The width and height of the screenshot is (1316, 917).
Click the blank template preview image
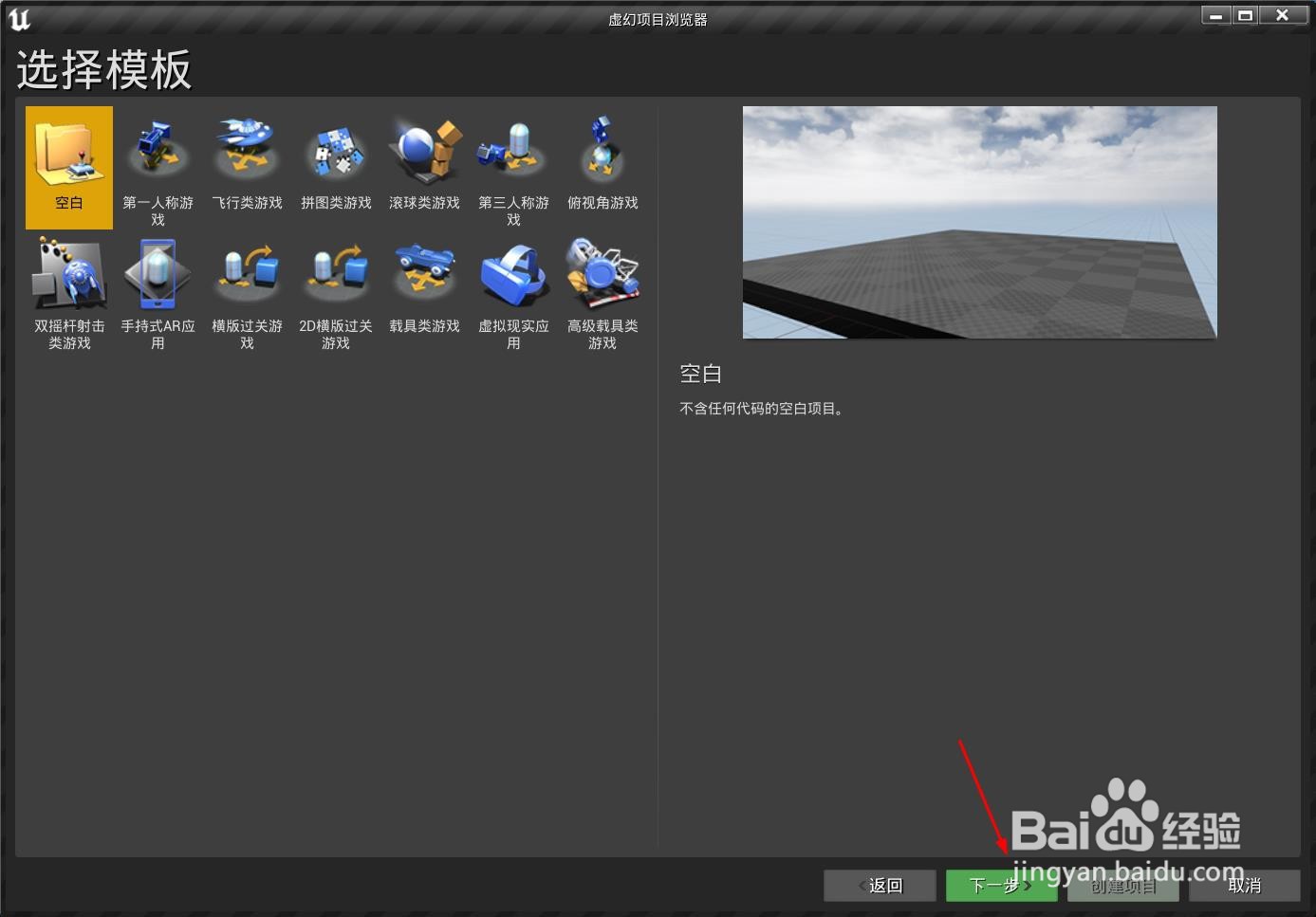pos(979,222)
